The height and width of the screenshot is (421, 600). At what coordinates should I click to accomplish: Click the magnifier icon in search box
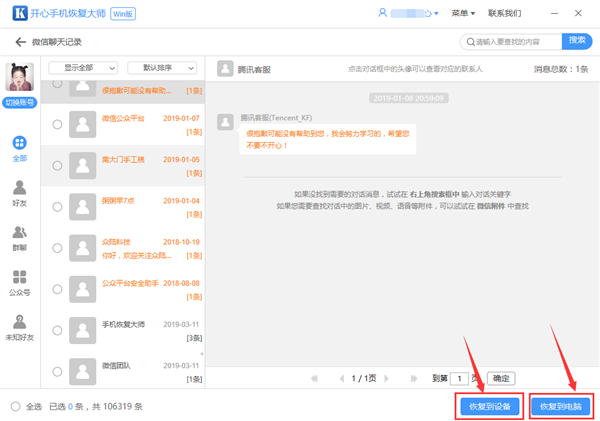(471, 42)
